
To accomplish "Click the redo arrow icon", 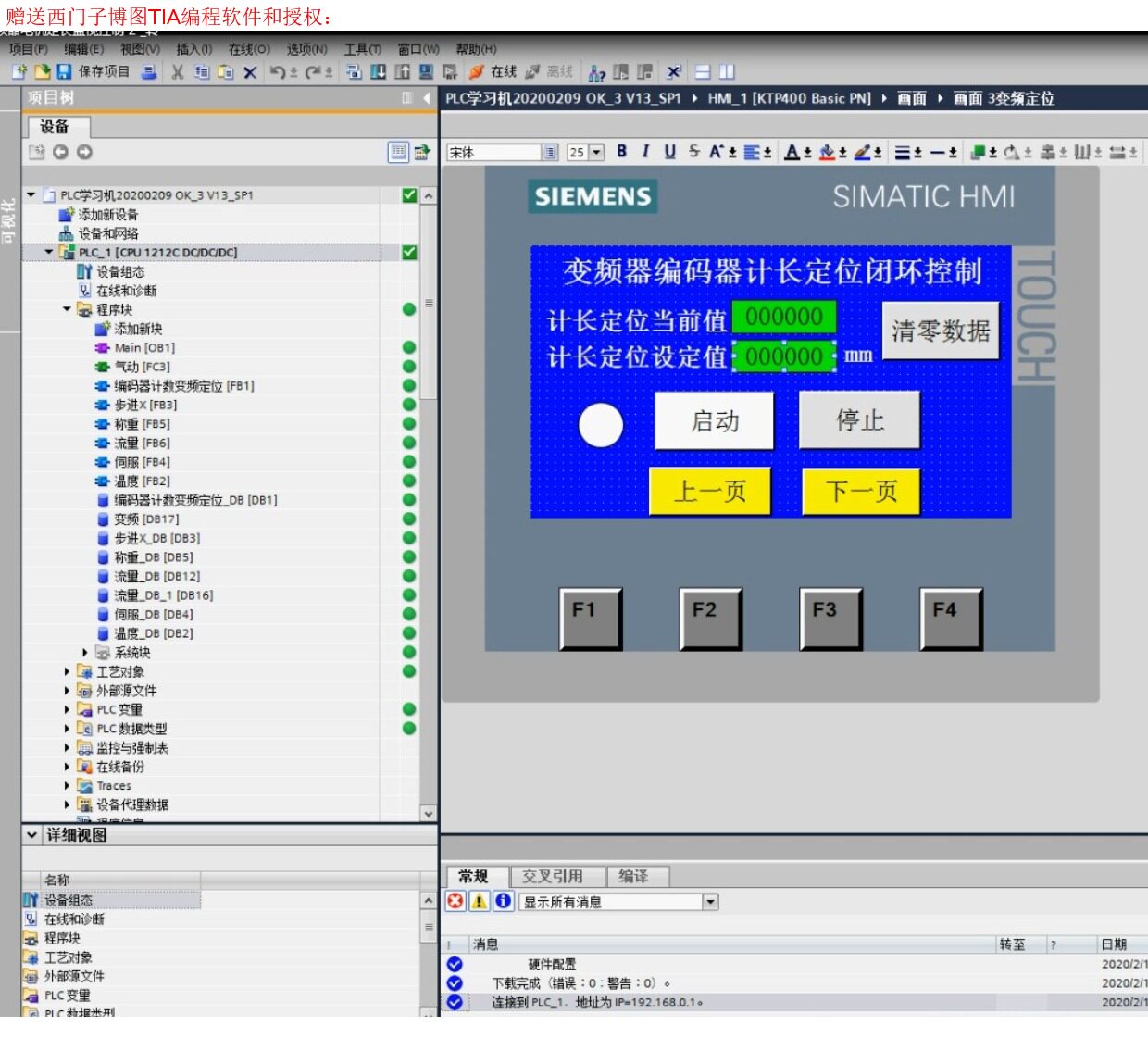I will [312, 72].
